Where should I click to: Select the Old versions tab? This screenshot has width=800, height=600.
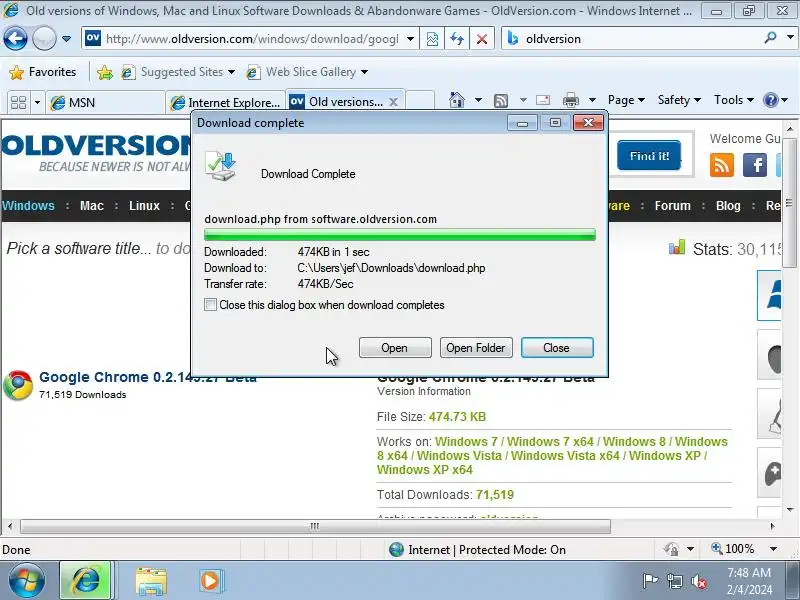point(338,102)
